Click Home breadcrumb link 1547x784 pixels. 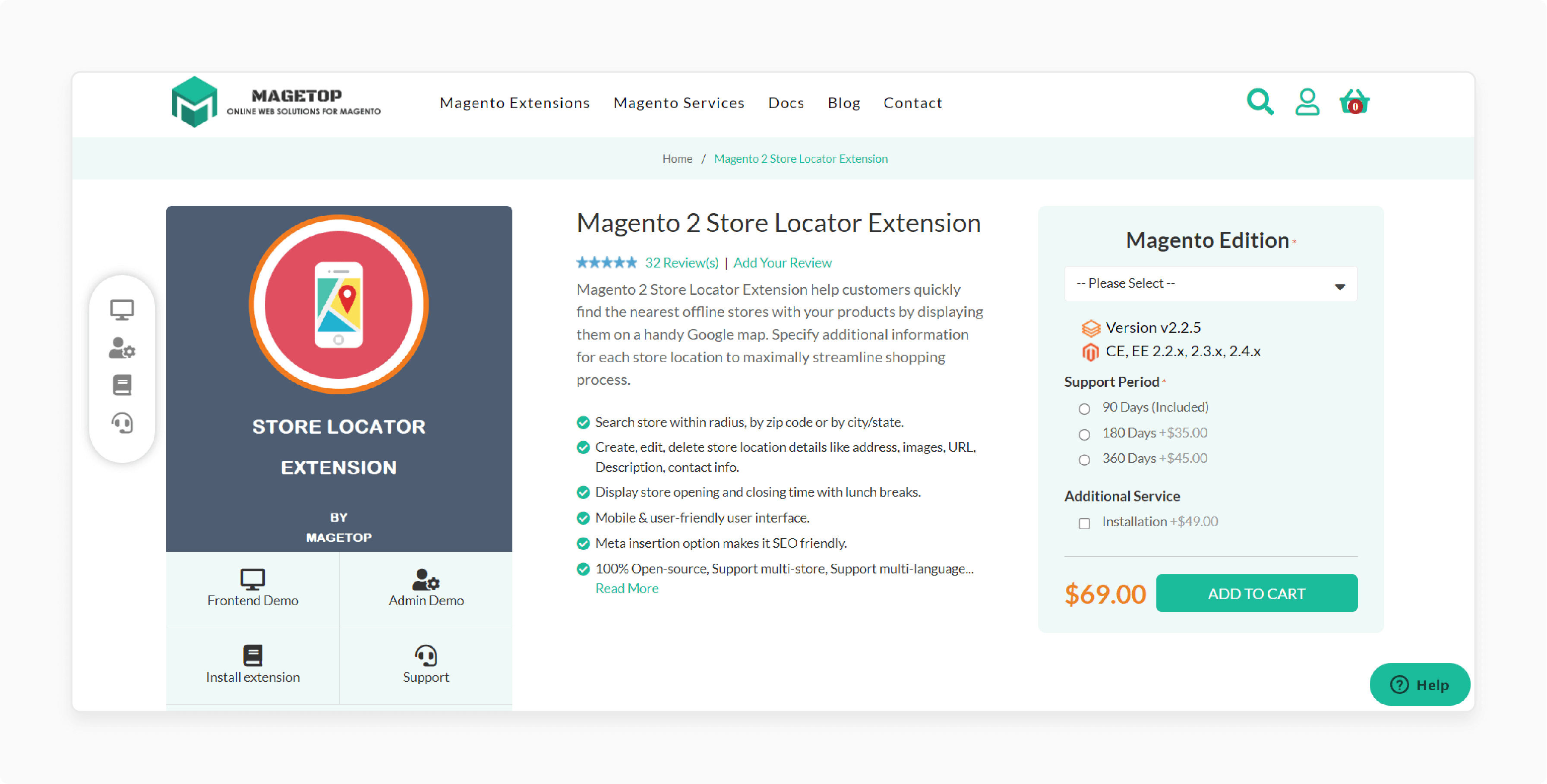click(x=677, y=158)
